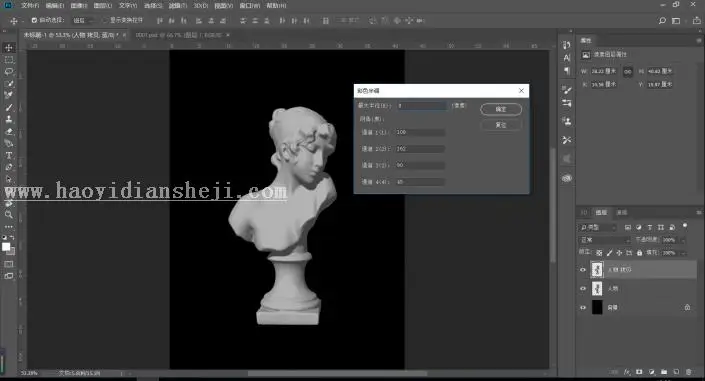The width and height of the screenshot is (705, 381).
Task: Click the lower cancel button in dialog
Action: click(x=501, y=125)
